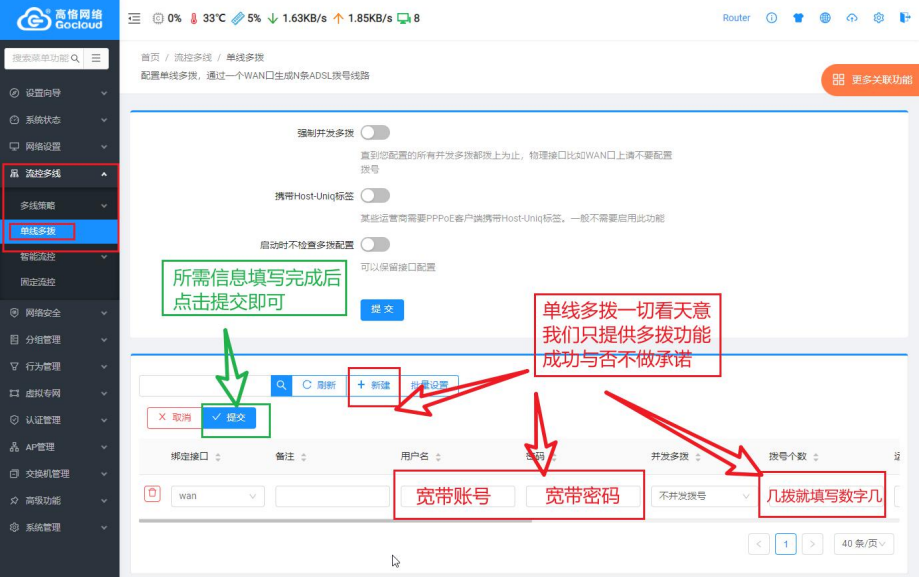Image resolution: width=923 pixels, height=577 pixels.
Task: Toggle the 强制并发多拨 switch
Action: [x=375, y=132]
